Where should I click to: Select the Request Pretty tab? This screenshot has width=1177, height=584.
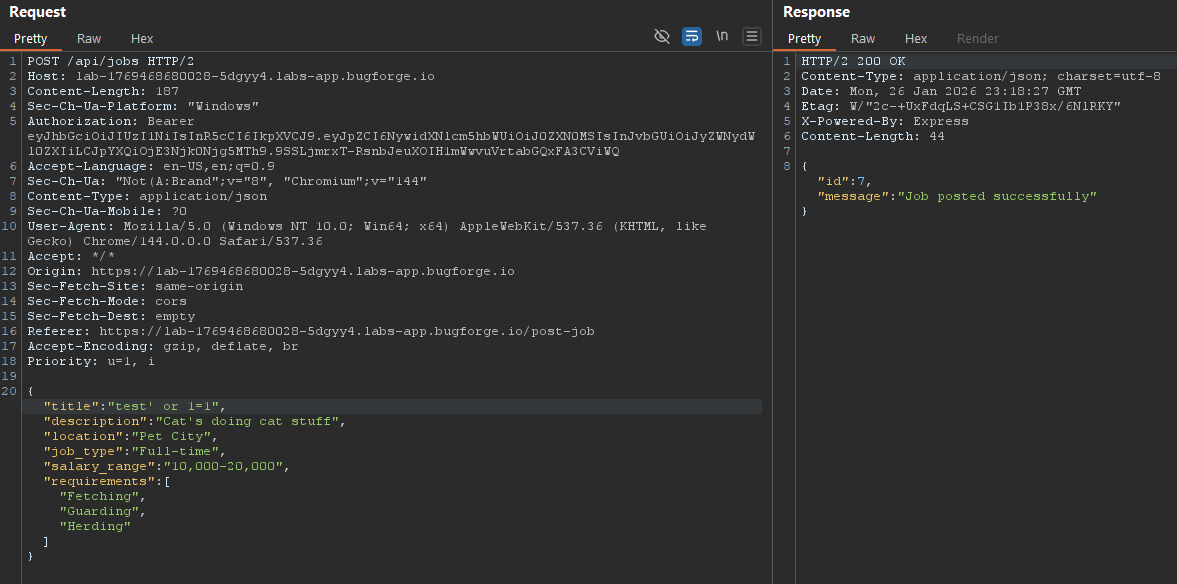pyautogui.click(x=30, y=39)
